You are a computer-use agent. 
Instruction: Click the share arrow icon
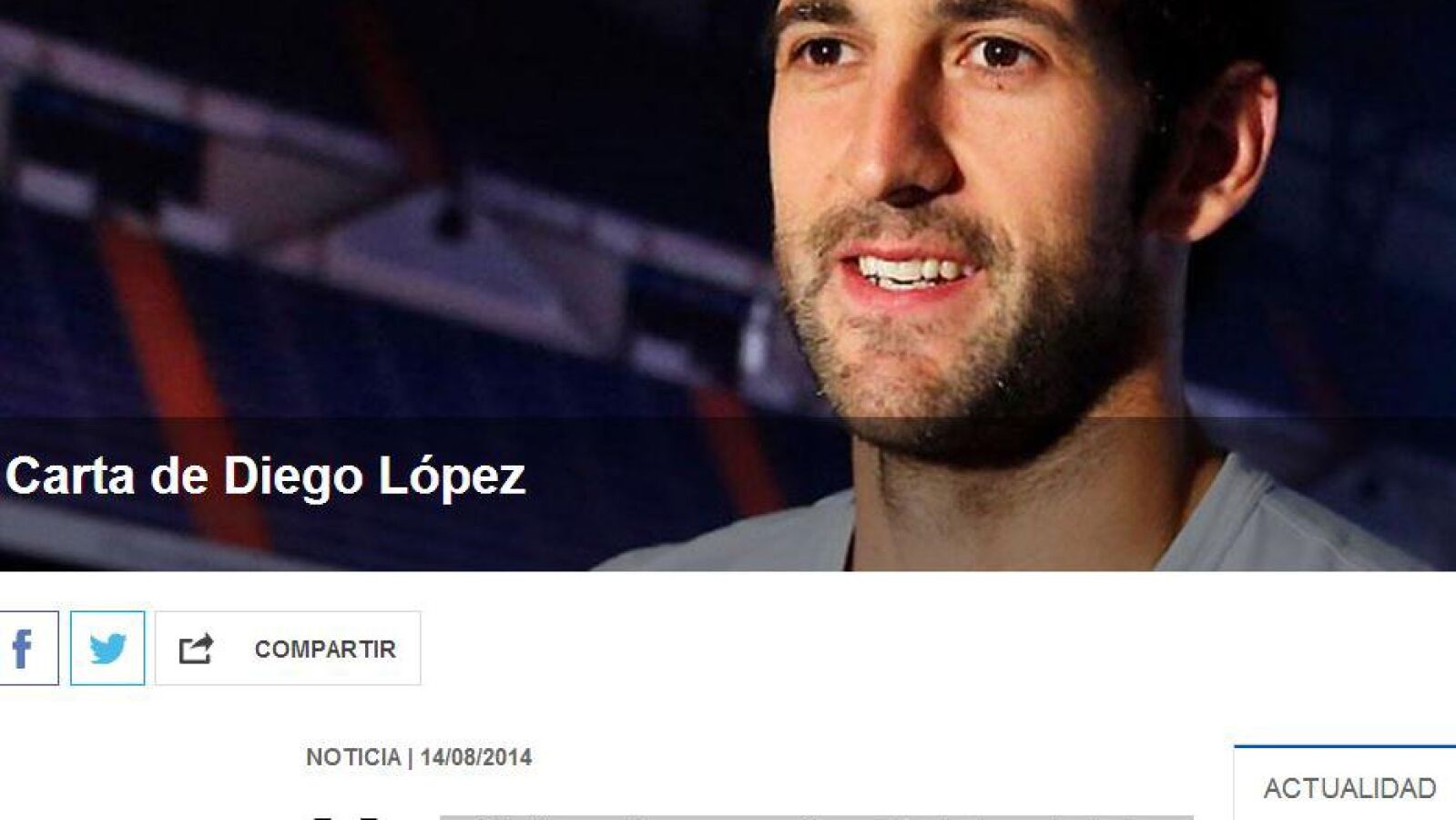(195, 649)
